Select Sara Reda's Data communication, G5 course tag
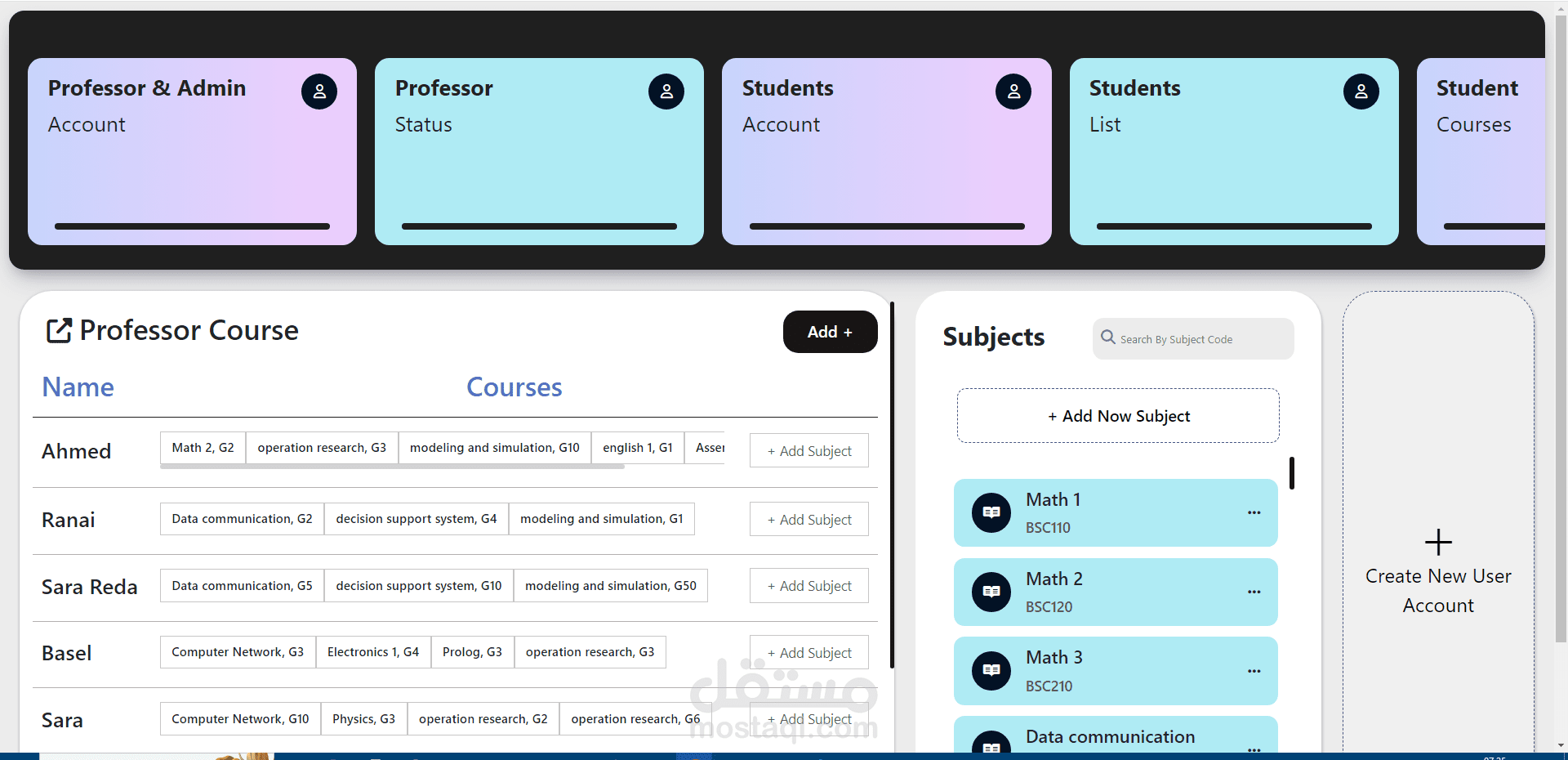The image size is (1568, 760). (x=242, y=586)
